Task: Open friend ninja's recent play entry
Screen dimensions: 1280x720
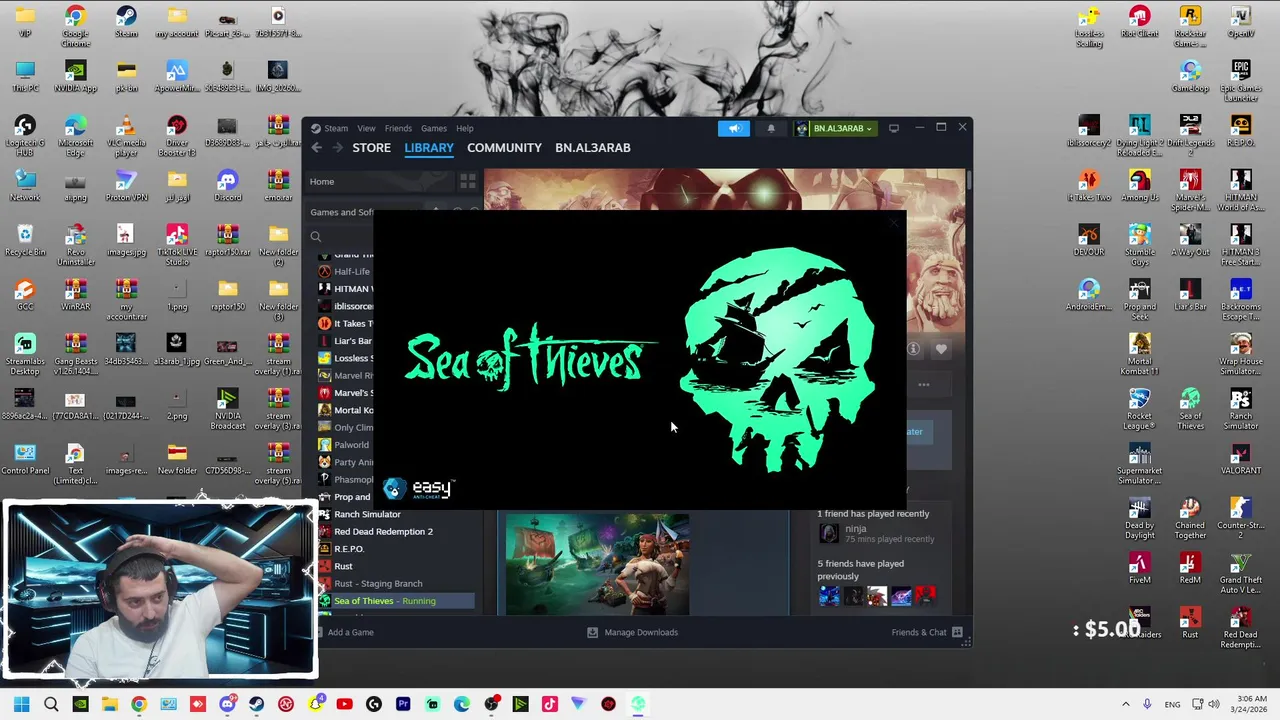Action: point(876,534)
